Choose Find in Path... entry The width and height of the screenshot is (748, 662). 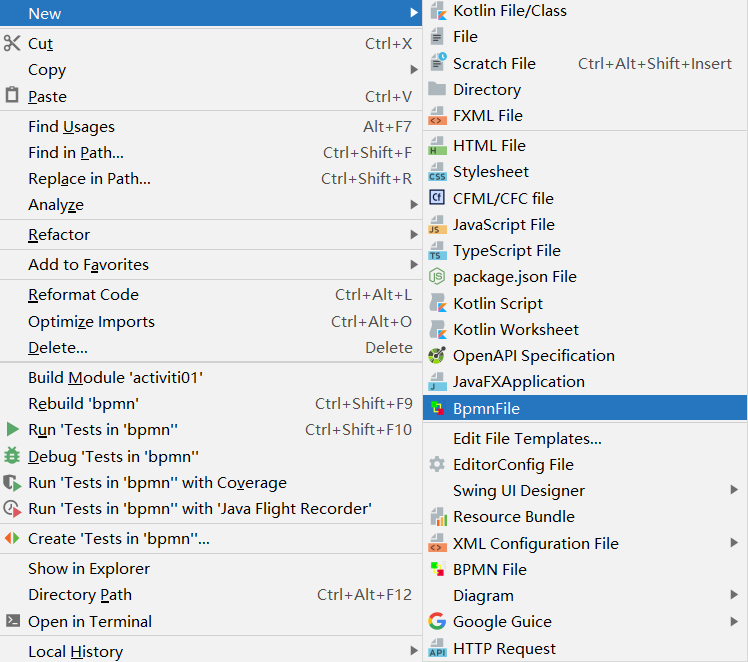[x=211, y=153]
